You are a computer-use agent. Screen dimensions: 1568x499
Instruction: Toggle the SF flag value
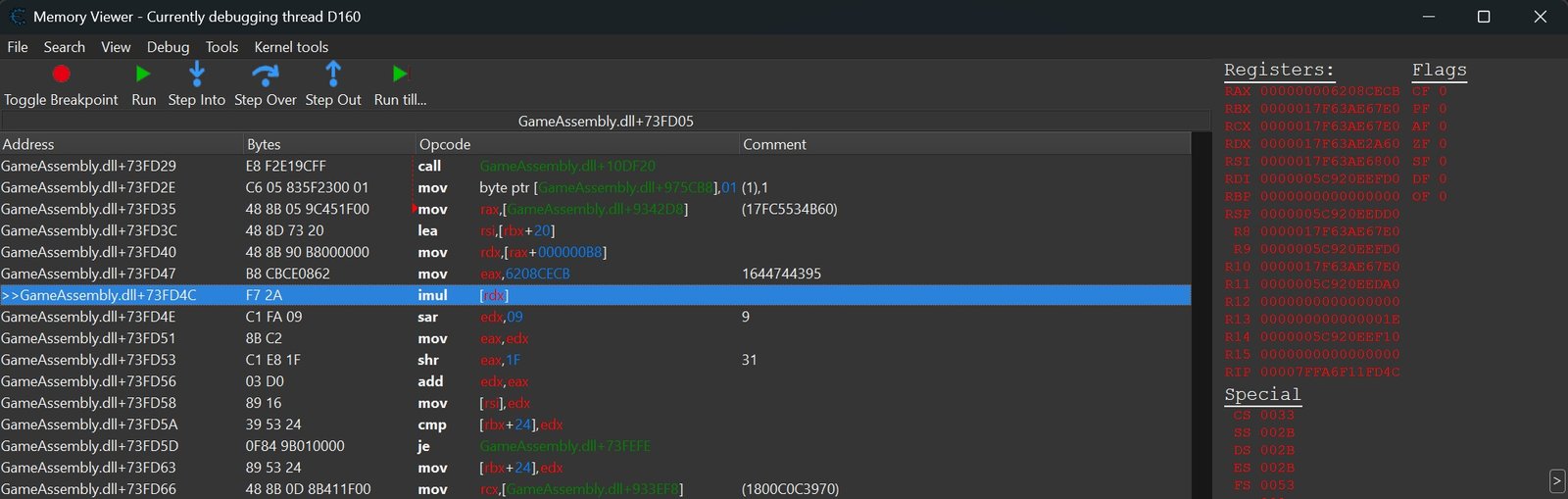[1430, 162]
